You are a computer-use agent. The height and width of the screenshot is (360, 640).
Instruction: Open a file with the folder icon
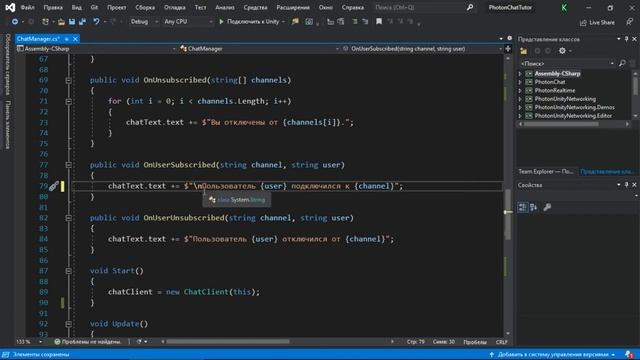pyautogui.click(x=61, y=22)
